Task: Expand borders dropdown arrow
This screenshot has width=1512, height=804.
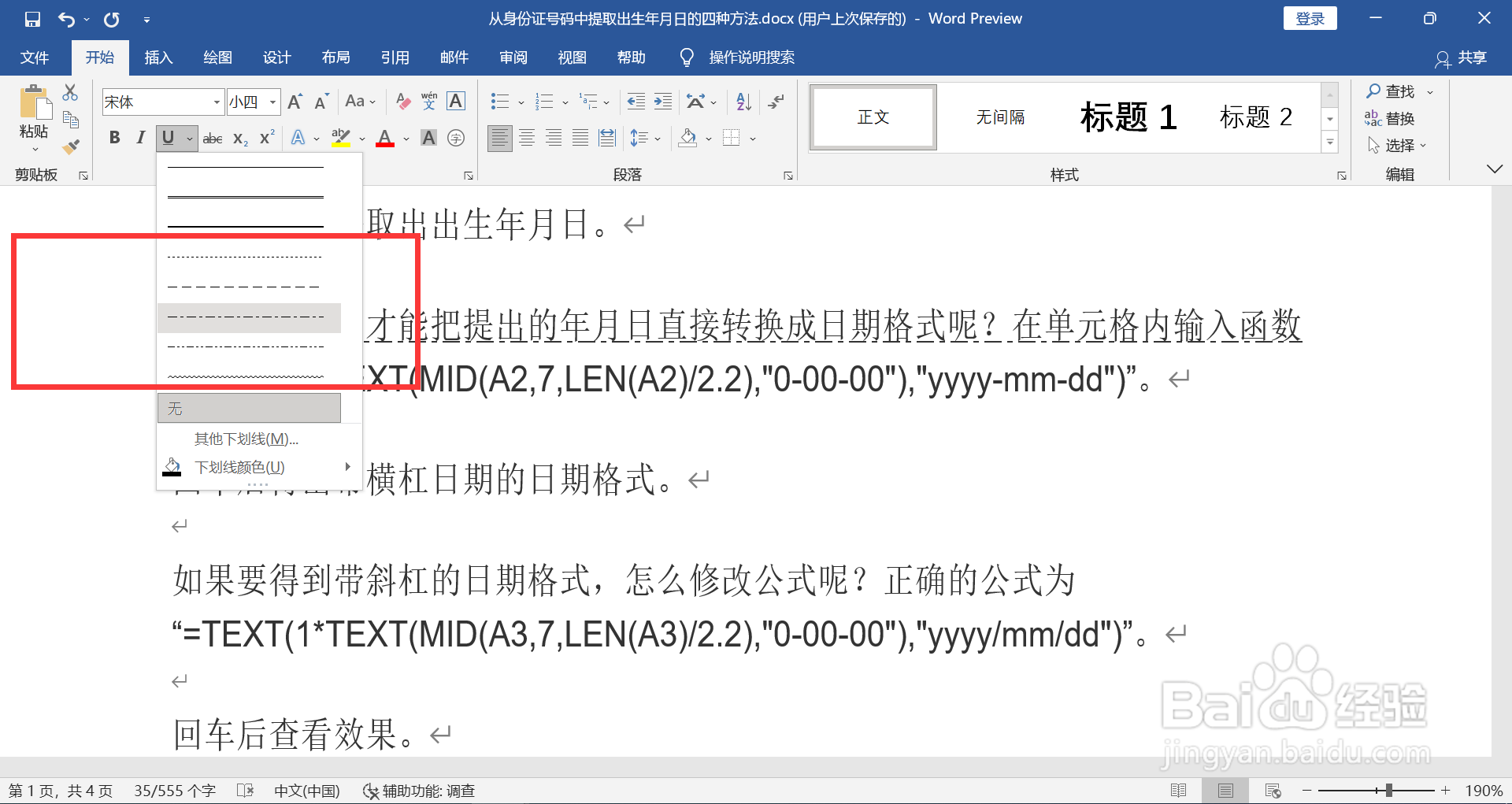Action: coord(753,139)
